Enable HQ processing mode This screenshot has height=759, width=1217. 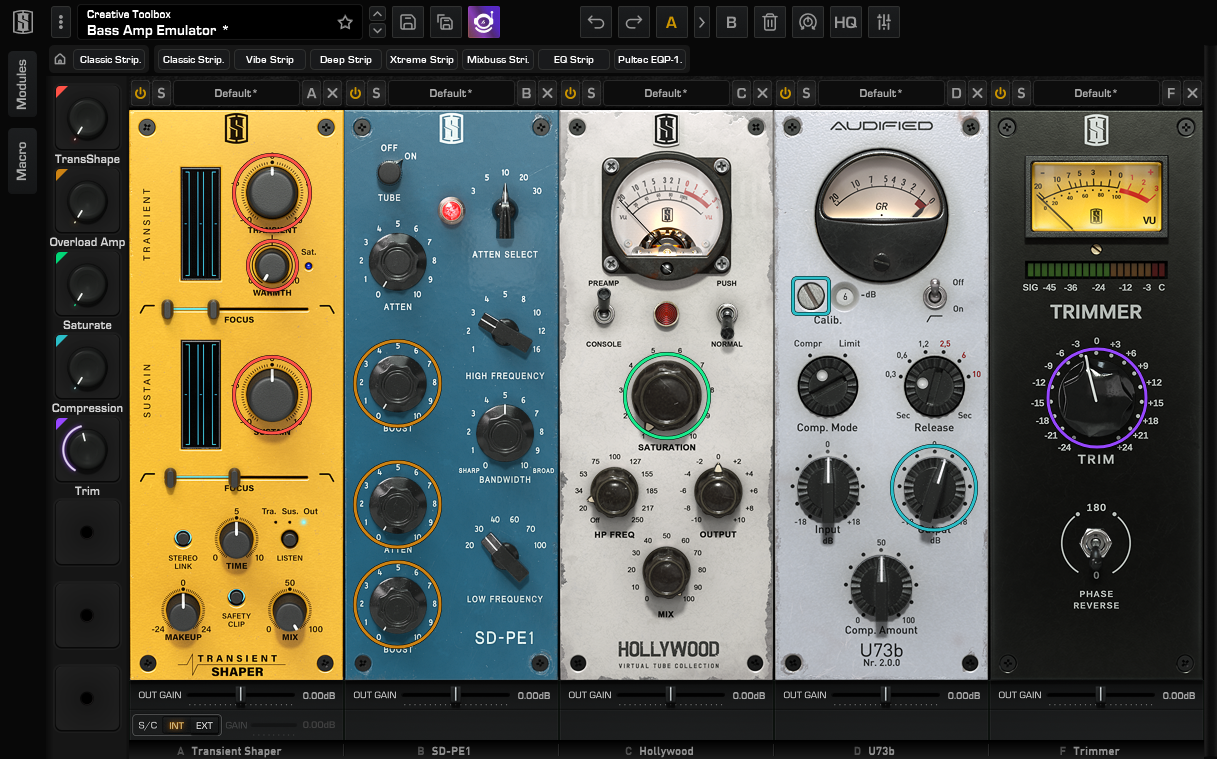[845, 21]
